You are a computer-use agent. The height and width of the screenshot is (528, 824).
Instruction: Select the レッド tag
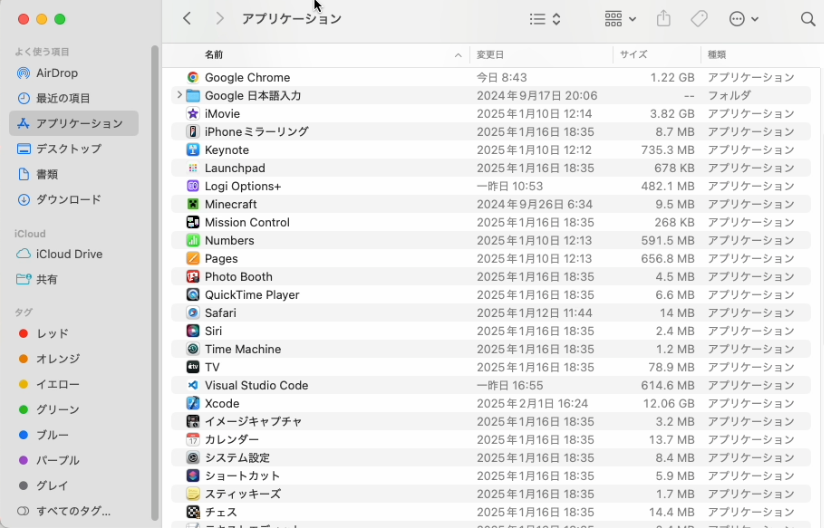click(74, 333)
